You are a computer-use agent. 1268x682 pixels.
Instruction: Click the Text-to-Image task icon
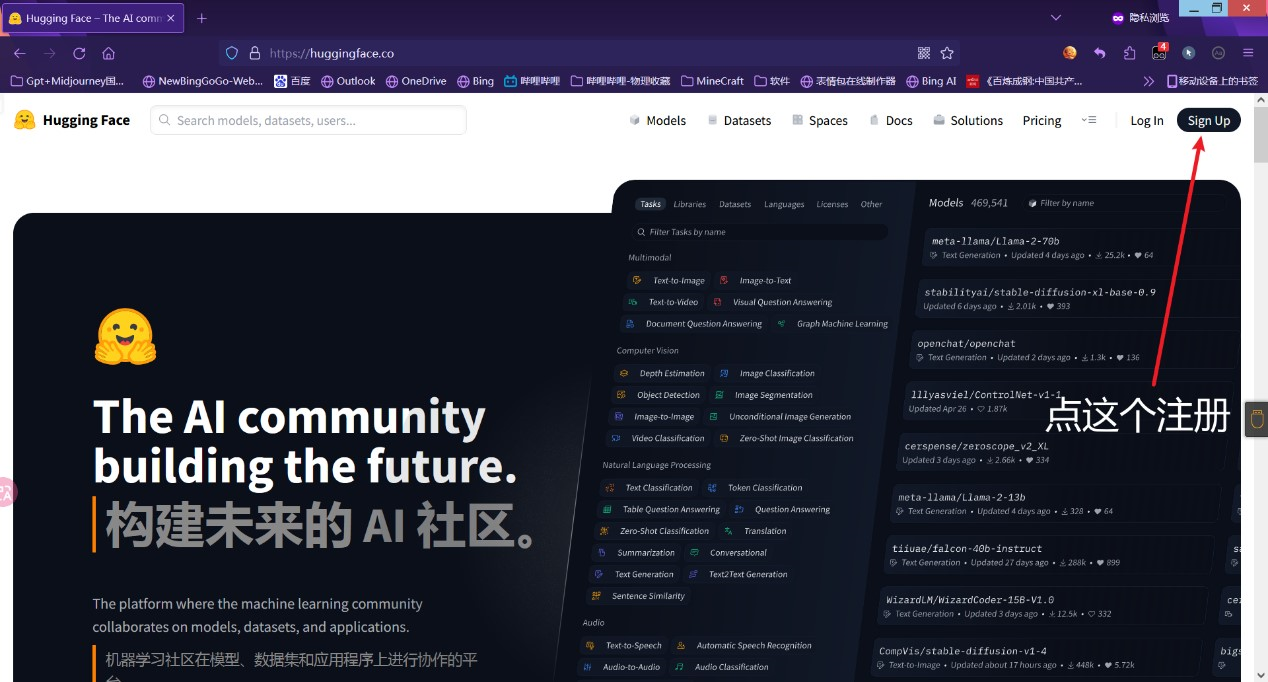(637, 281)
